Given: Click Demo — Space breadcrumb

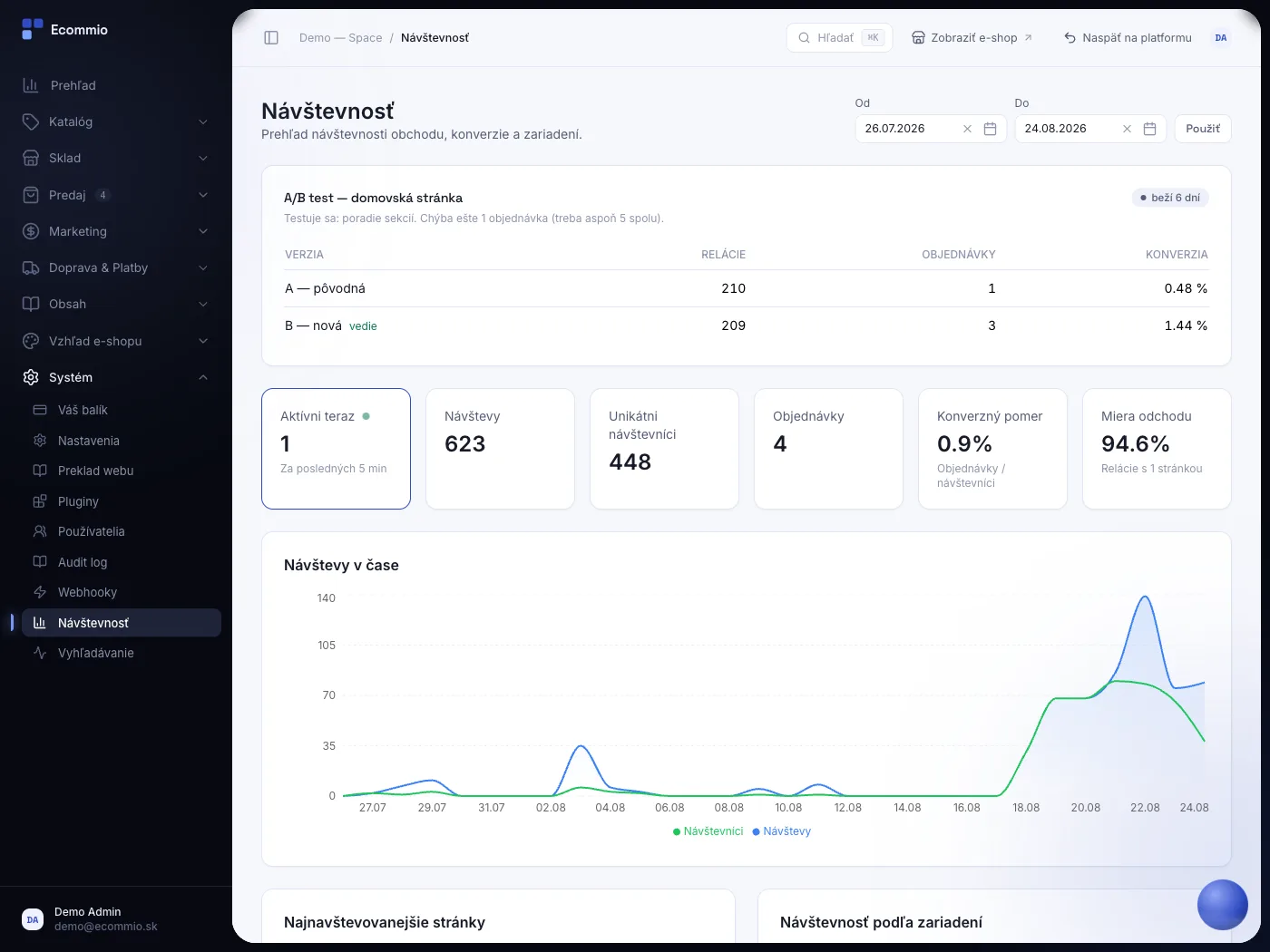Looking at the screenshot, I should [x=340, y=38].
